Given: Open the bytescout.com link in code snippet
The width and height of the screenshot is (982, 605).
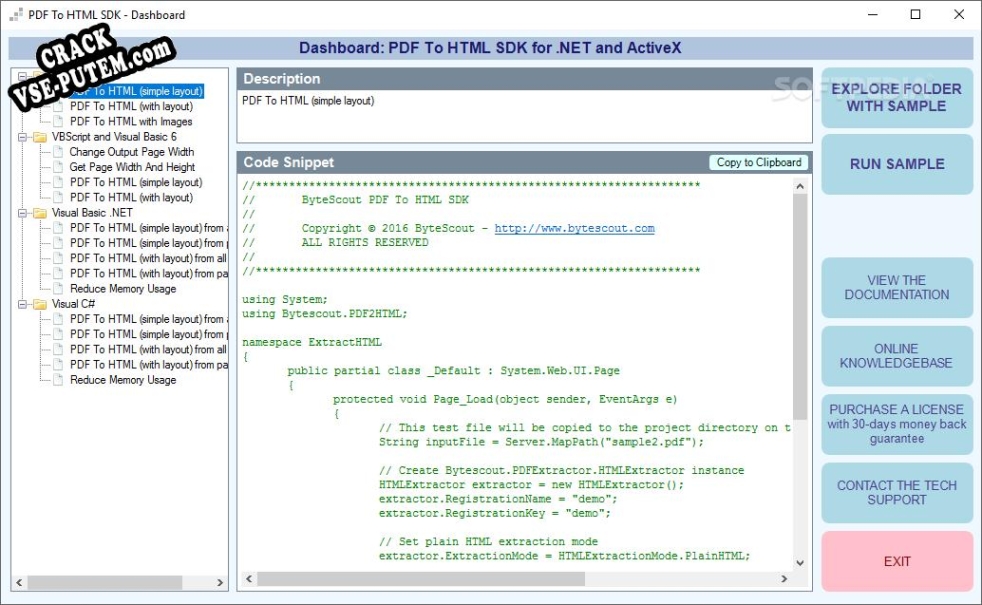Looking at the screenshot, I should pyautogui.click(x=574, y=229).
